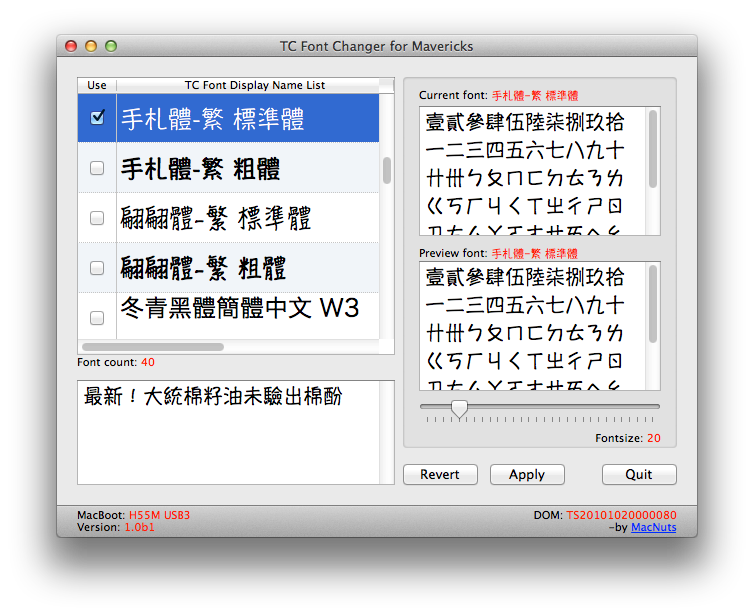Screen dimensions: 754x616
Task: Click the Current font sample scrollbar
Action: pyautogui.click(x=653, y=149)
